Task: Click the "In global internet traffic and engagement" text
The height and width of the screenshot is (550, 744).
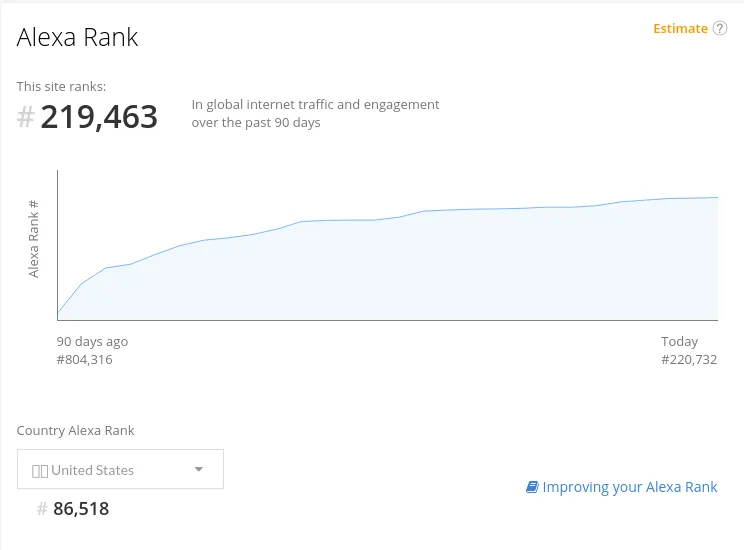Action: 316,104
